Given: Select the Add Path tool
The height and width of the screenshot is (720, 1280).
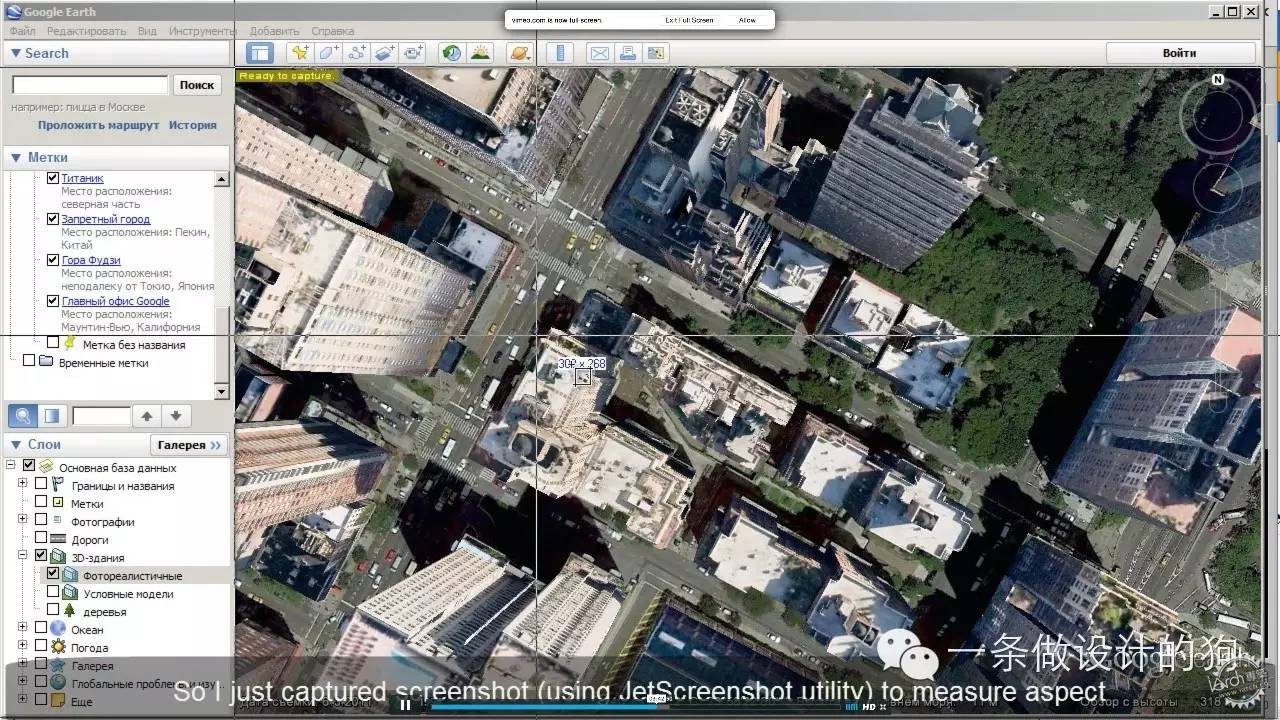Looking at the screenshot, I should pos(356,53).
